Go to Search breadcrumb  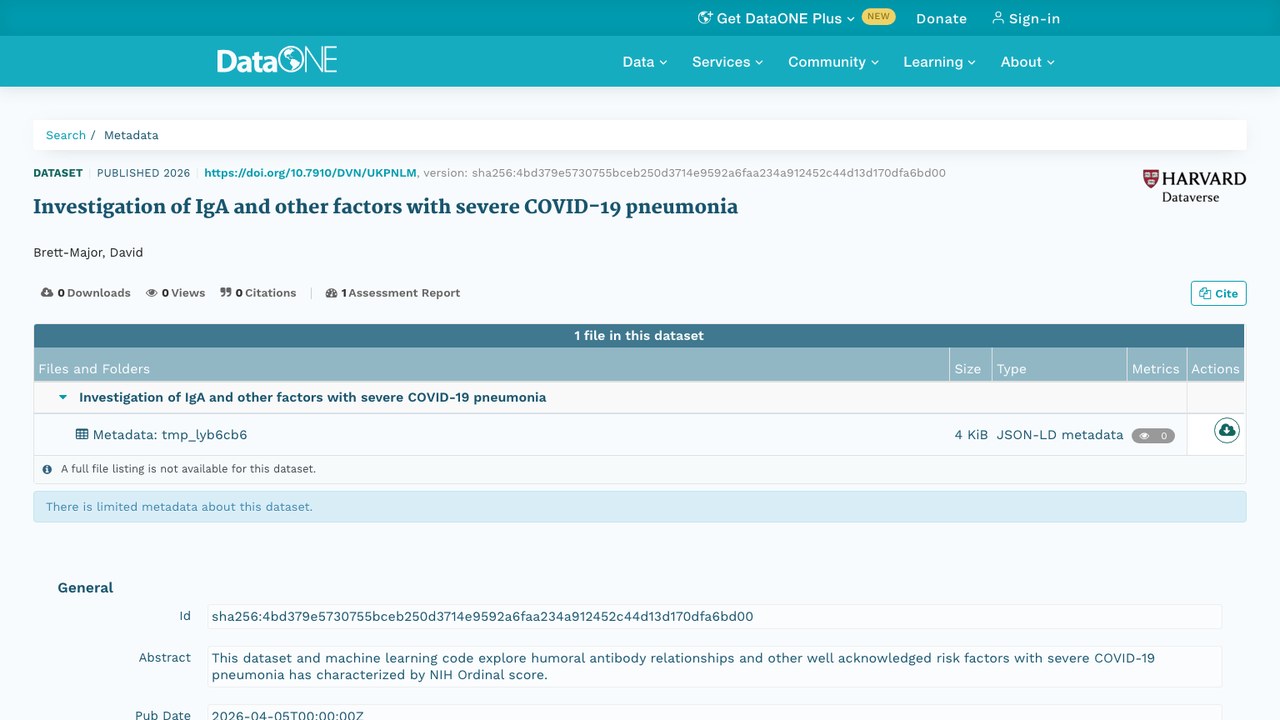66,135
